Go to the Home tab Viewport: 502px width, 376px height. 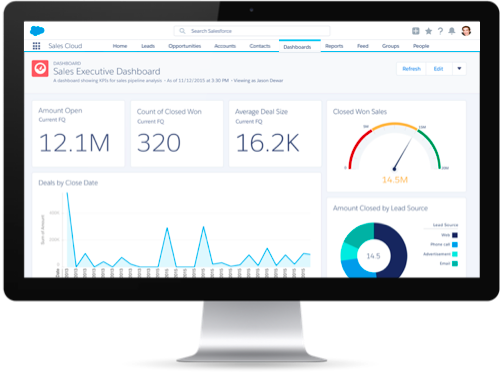coord(120,46)
